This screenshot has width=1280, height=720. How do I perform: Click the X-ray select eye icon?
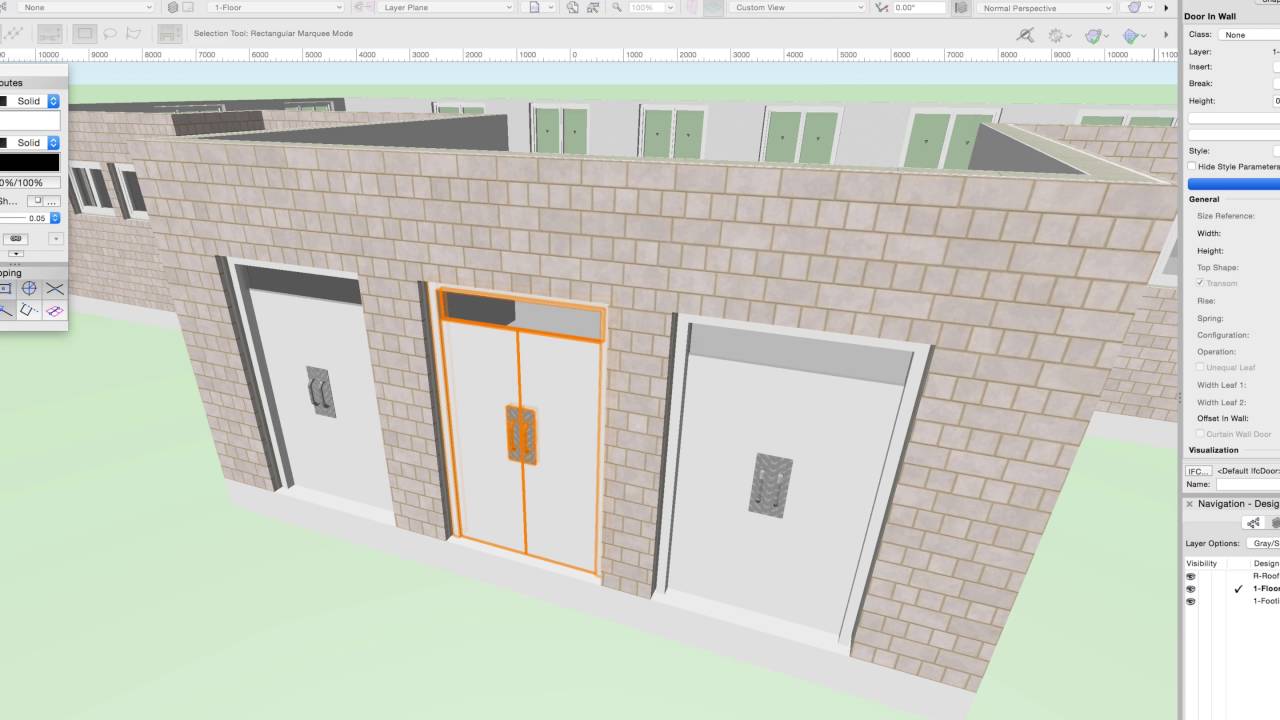(1025, 35)
